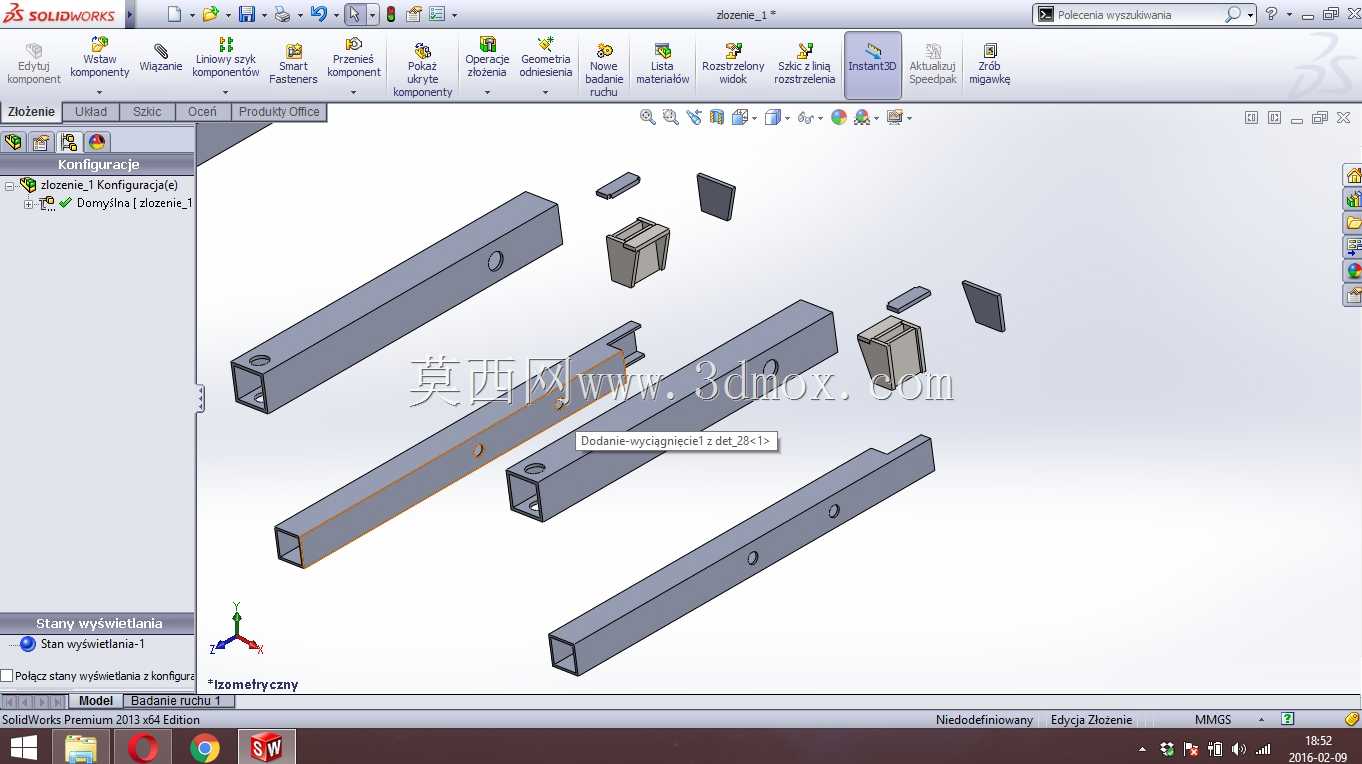1362x764 pixels.
Task: Expand the Liniowy szyk komponentów dropdown arrow
Action: 226,92
